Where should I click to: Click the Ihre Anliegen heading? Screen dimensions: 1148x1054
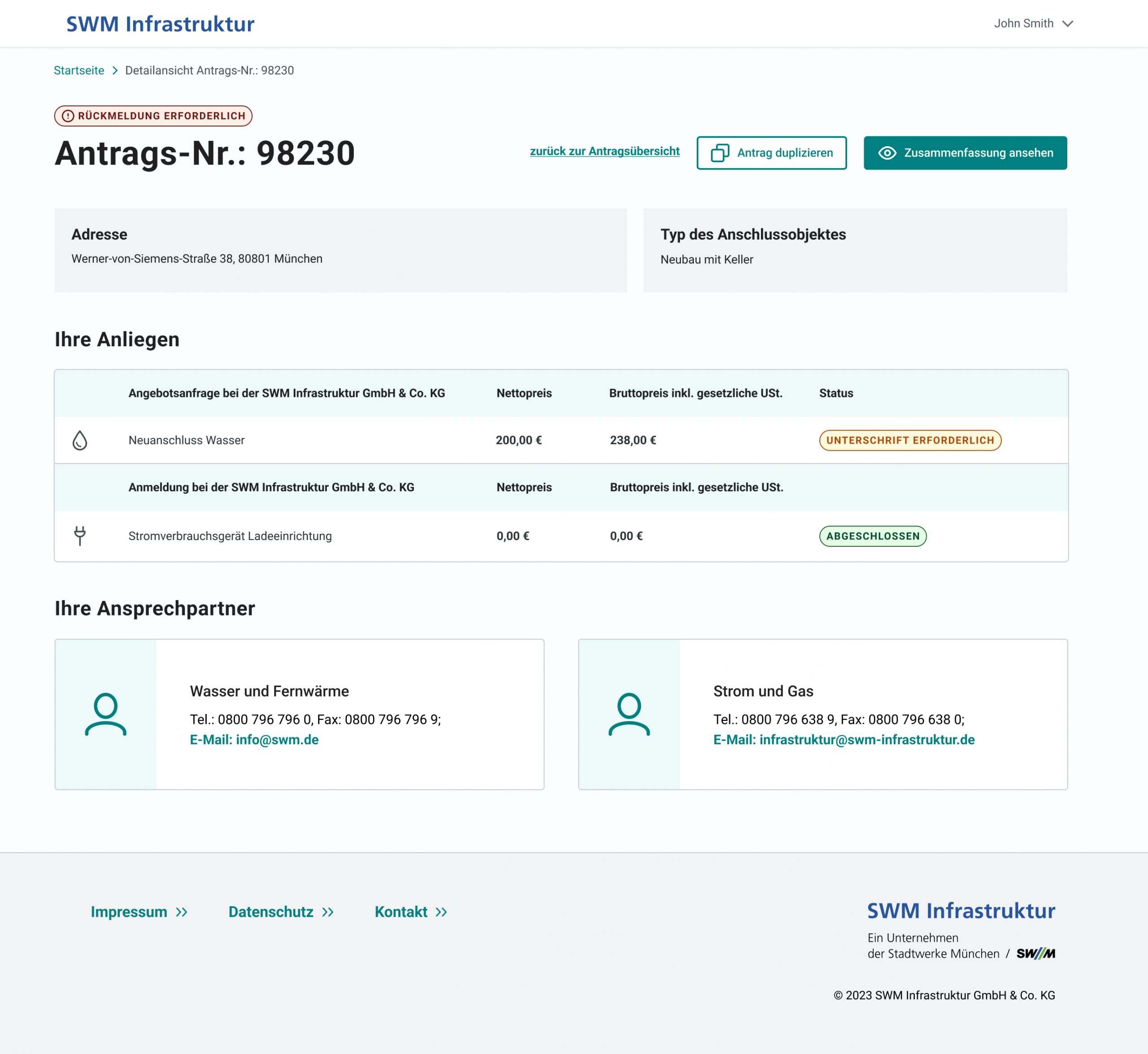(117, 340)
